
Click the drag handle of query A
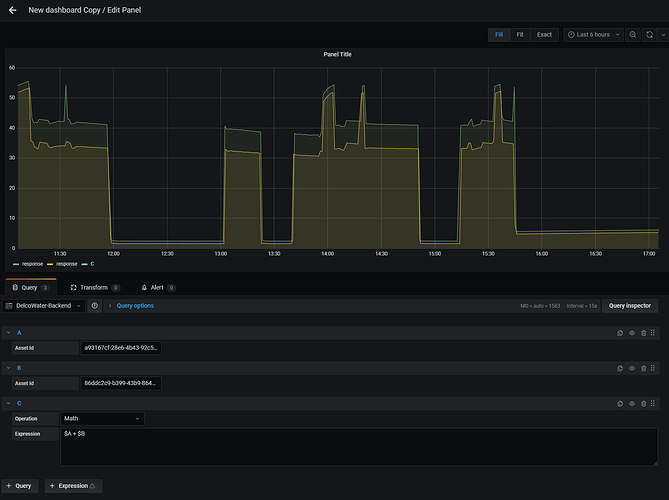pyautogui.click(x=653, y=333)
